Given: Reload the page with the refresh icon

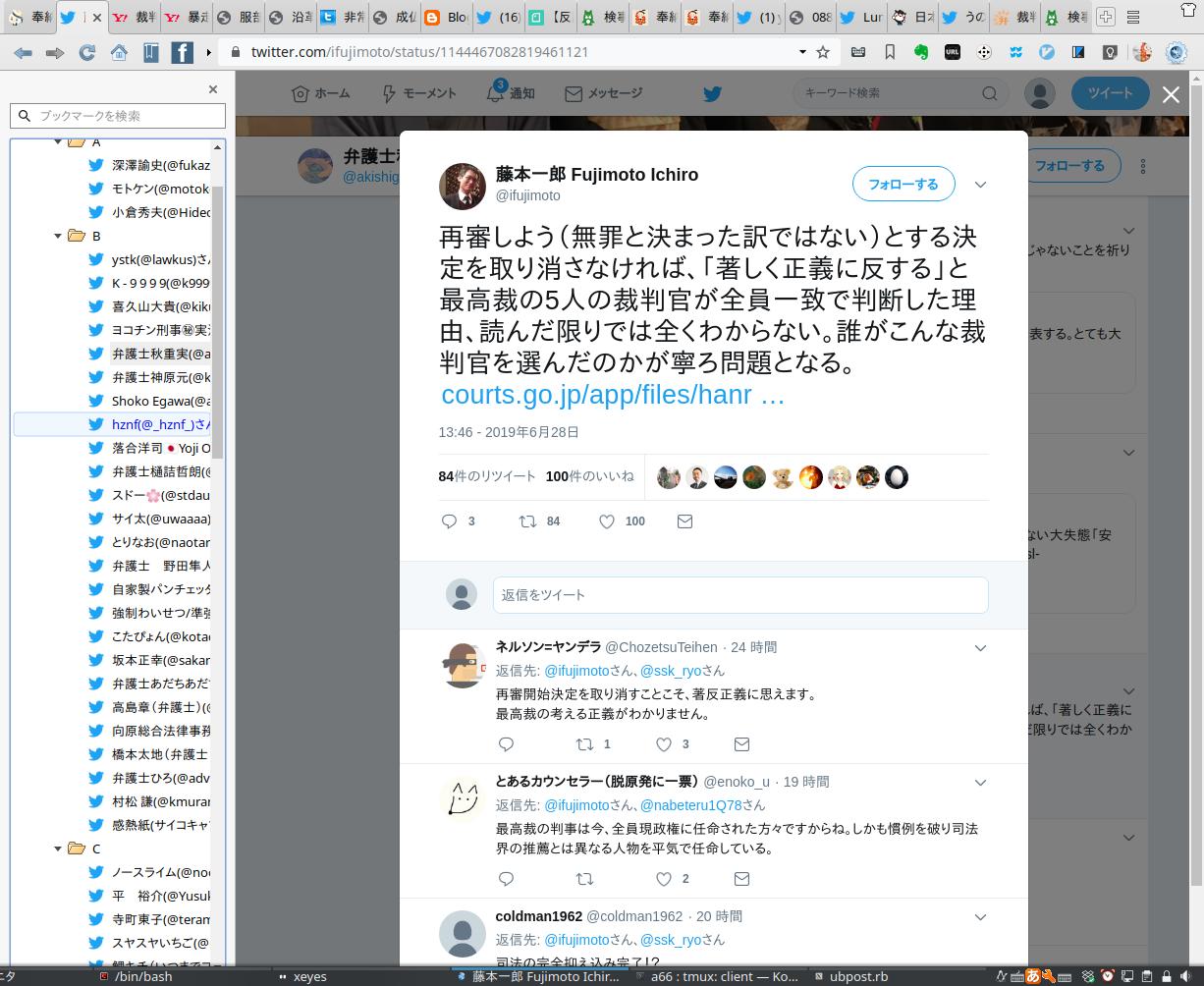Looking at the screenshot, I should pyautogui.click(x=86, y=52).
